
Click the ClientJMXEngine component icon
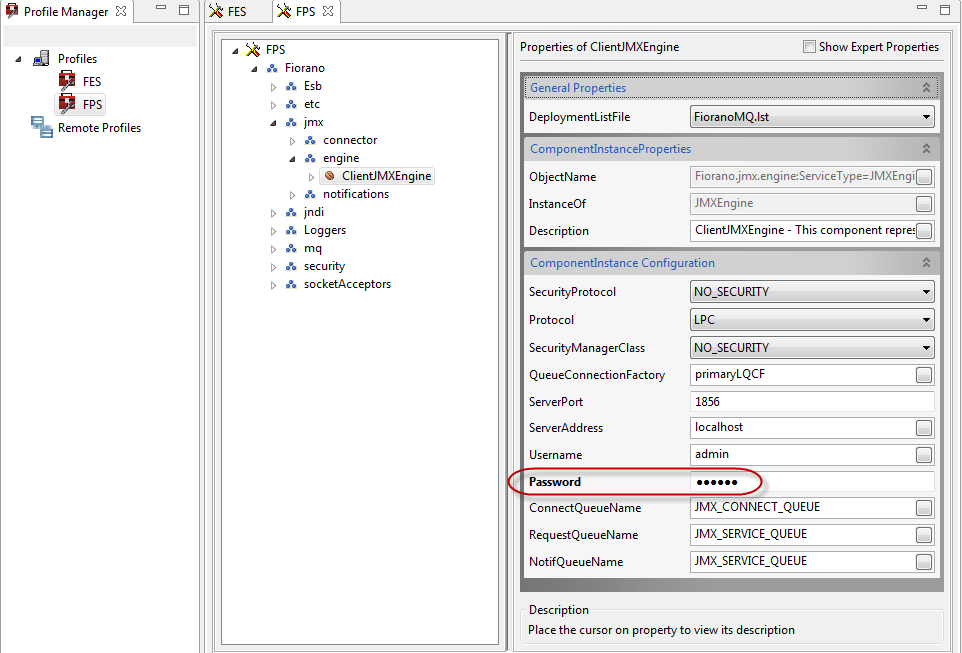(x=330, y=176)
